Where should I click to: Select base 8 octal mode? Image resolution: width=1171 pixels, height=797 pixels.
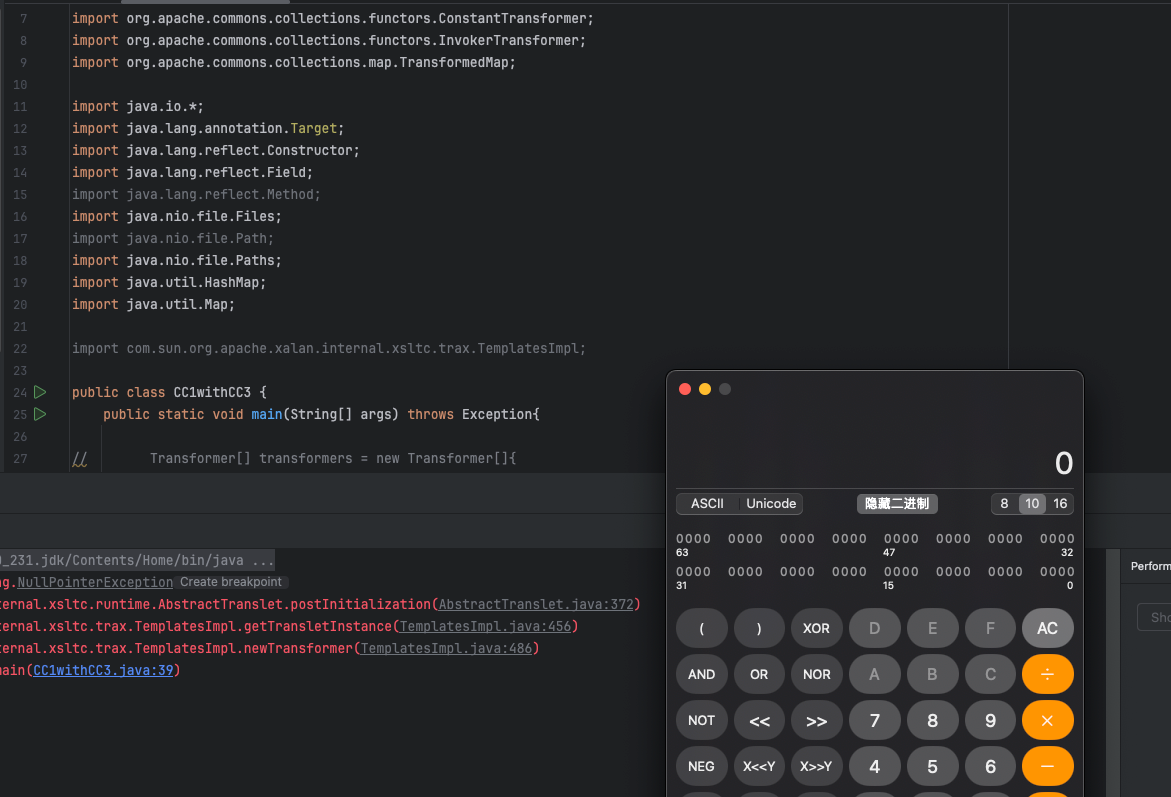click(x=1004, y=503)
